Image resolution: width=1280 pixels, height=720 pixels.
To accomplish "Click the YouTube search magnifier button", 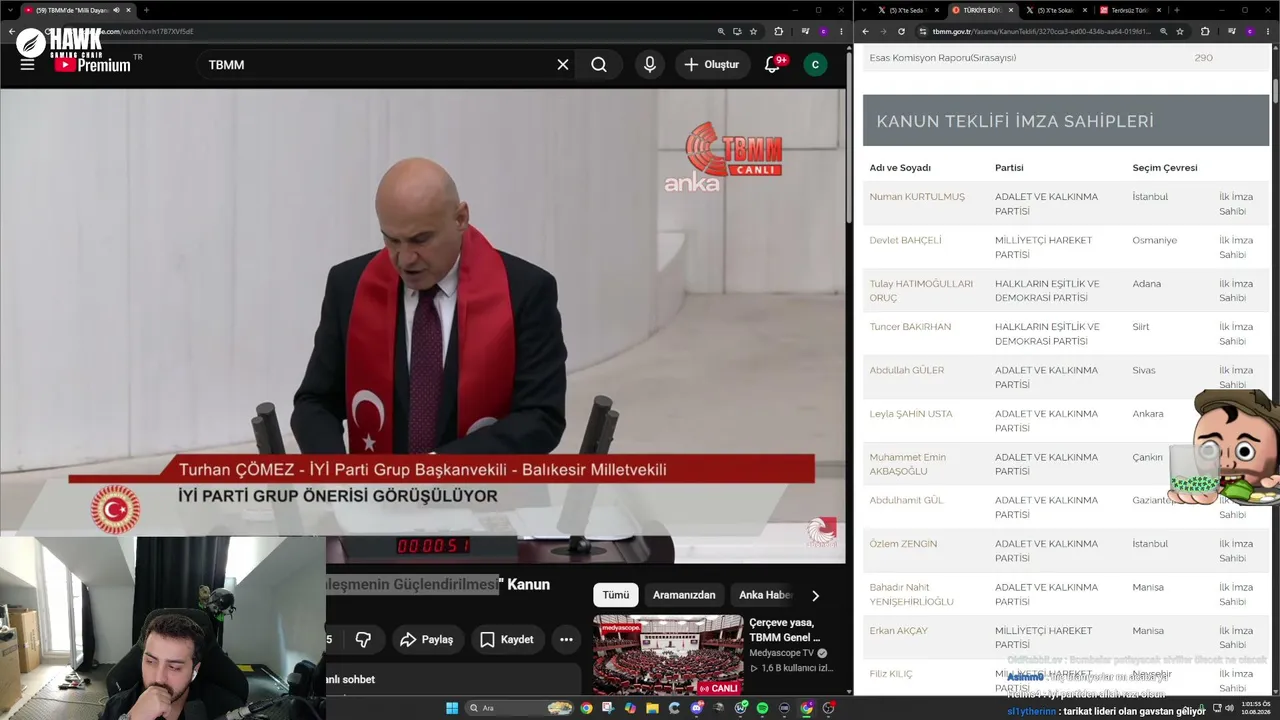I will (599, 64).
